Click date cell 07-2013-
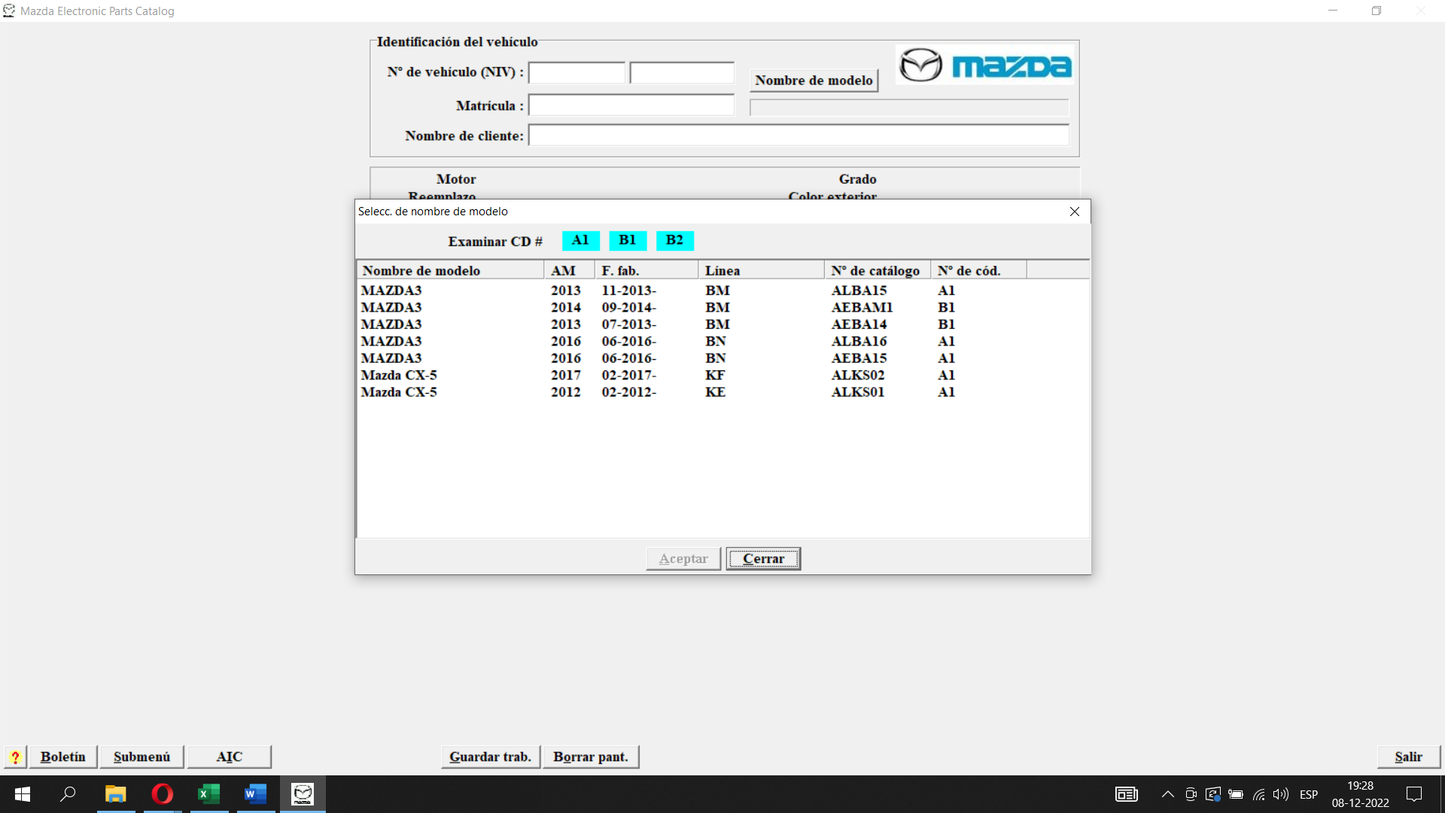 pyautogui.click(x=629, y=325)
